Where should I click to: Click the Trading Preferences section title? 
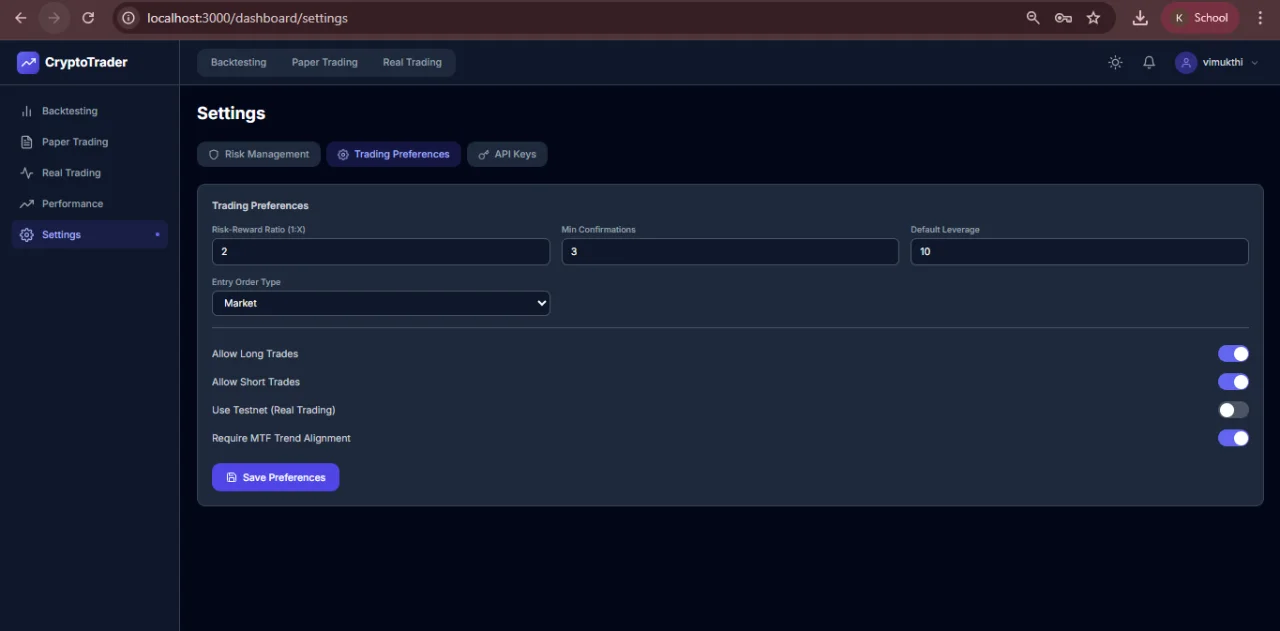point(260,206)
